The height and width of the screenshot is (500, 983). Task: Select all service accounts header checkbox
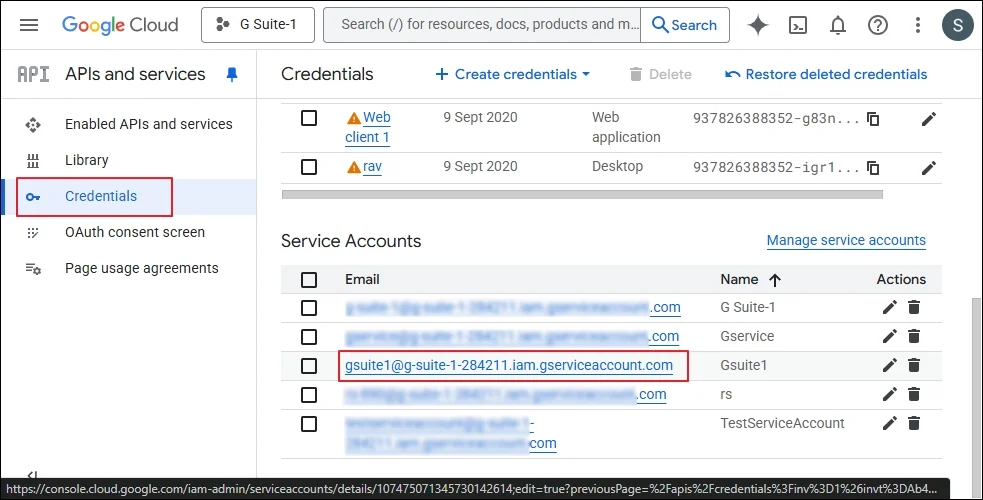click(x=309, y=279)
